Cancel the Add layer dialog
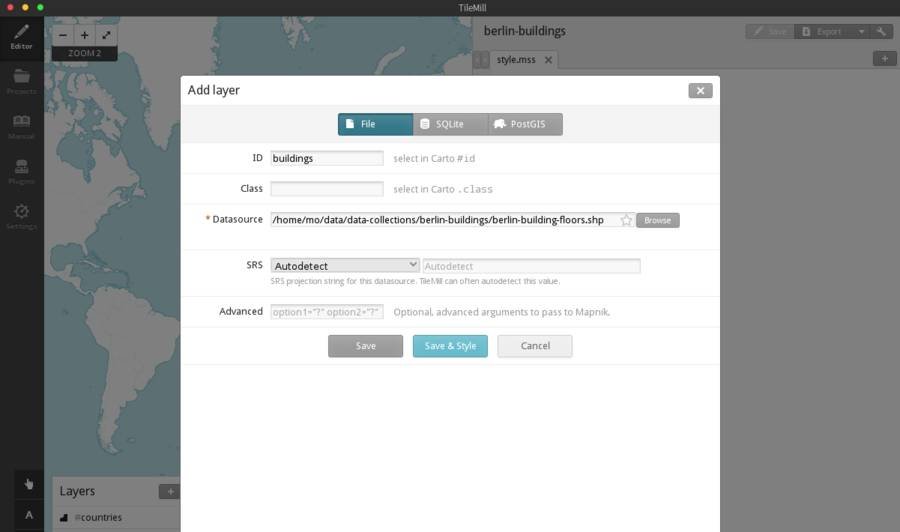Image resolution: width=900 pixels, height=532 pixels. click(535, 346)
